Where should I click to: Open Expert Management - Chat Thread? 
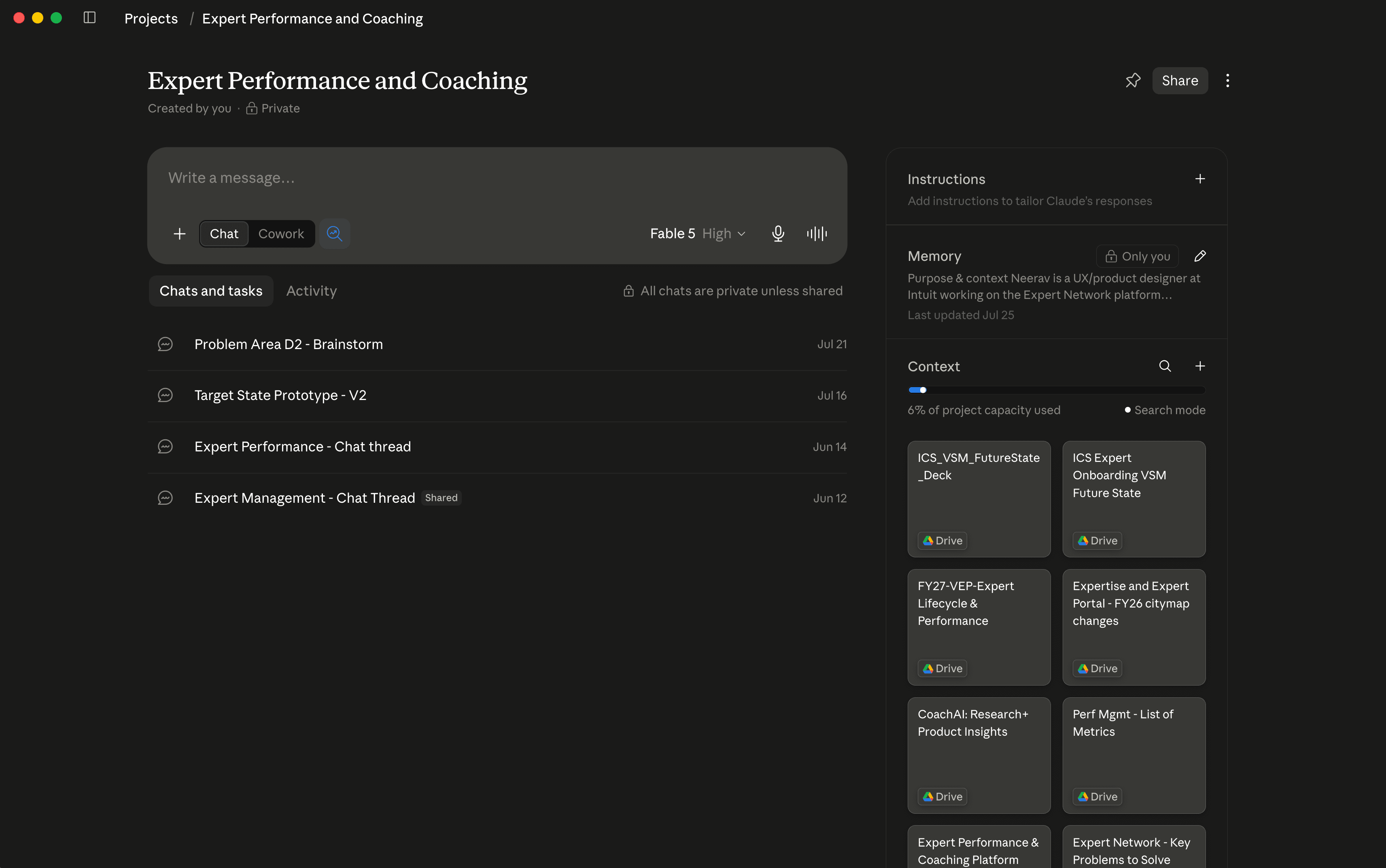click(x=497, y=498)
